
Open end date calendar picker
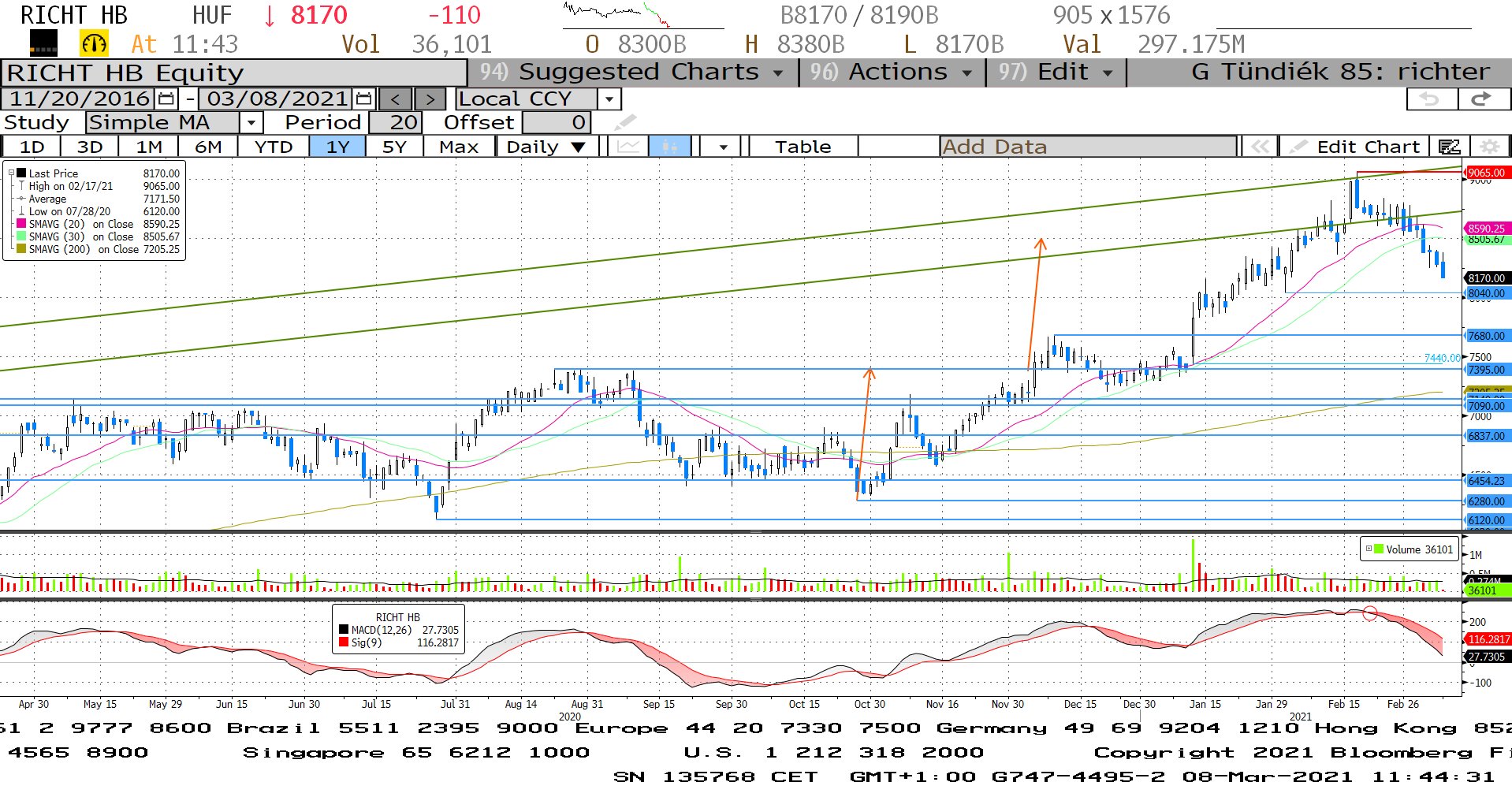click(x=363, y=99)
